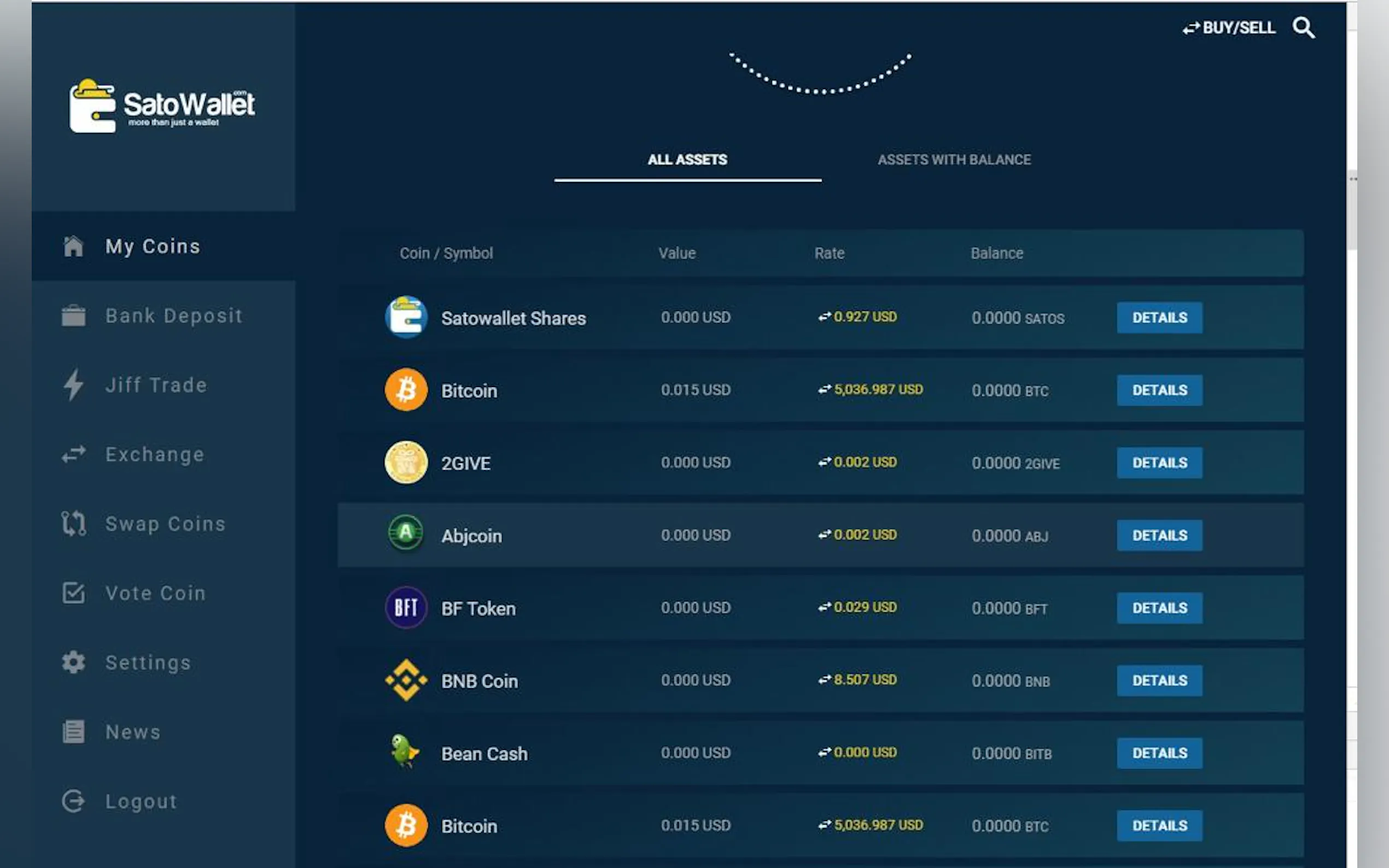Click the Bank Deposit briefcase icon
This screenshot has width=1389, height=868.
point(73,316)
